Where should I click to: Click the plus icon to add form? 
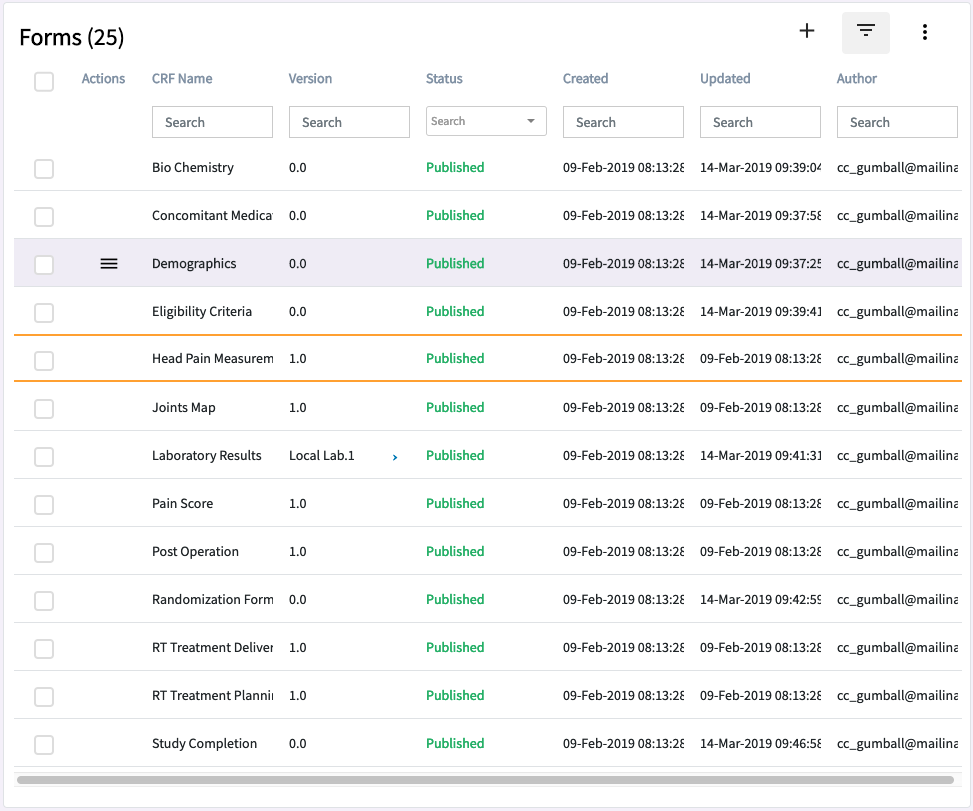tap(807, 32)
